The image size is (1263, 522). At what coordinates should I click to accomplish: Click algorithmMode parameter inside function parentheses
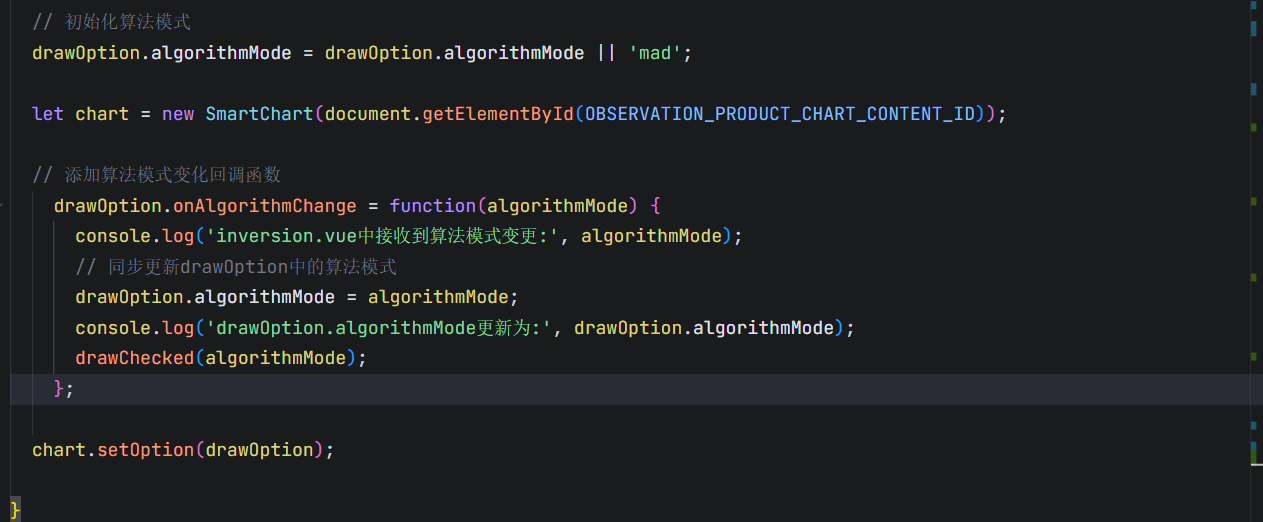pos(558,206)
